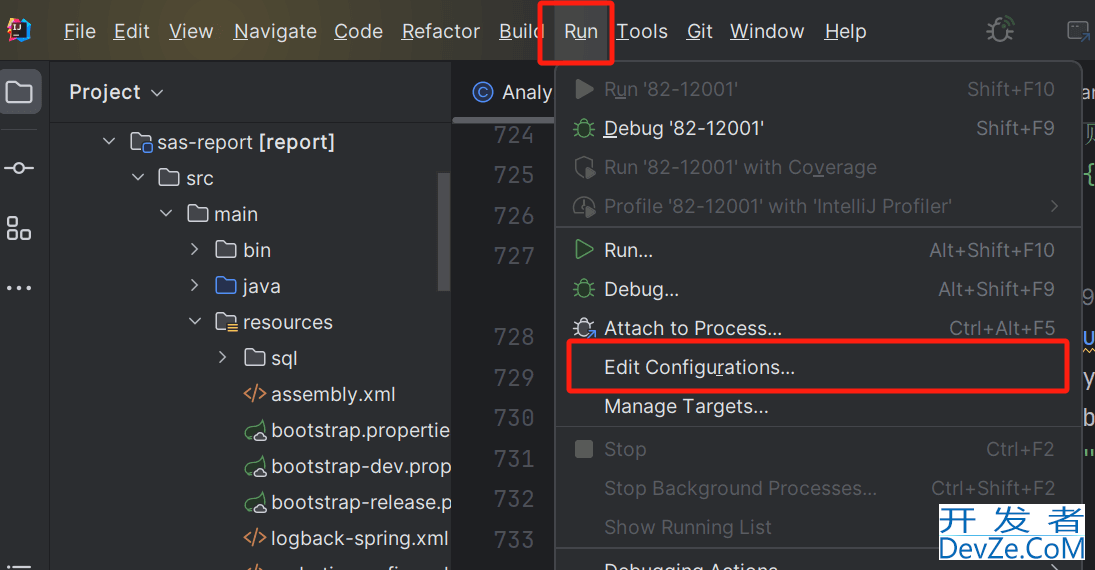Expand the java source folder

195,286
